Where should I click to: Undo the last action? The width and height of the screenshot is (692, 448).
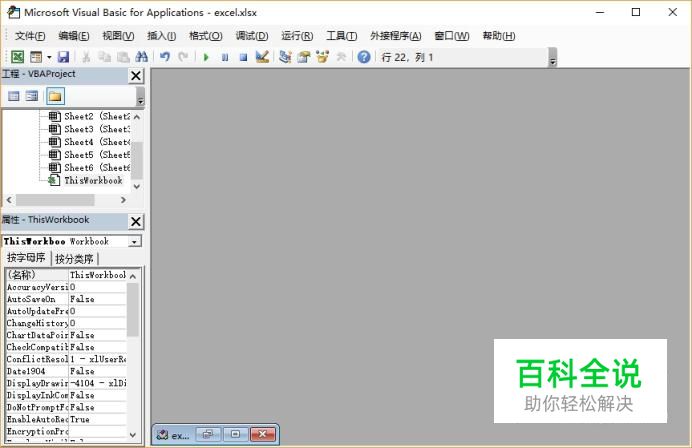coord(165,57)
